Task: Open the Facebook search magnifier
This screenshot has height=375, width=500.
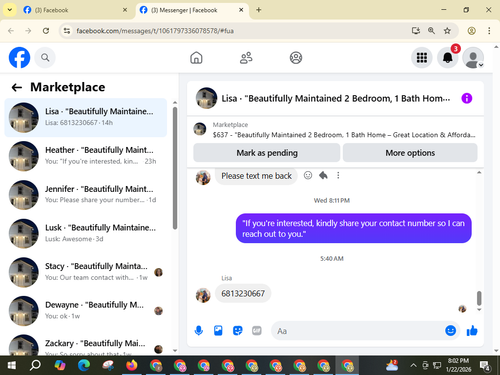Action: tap(45, 58)
